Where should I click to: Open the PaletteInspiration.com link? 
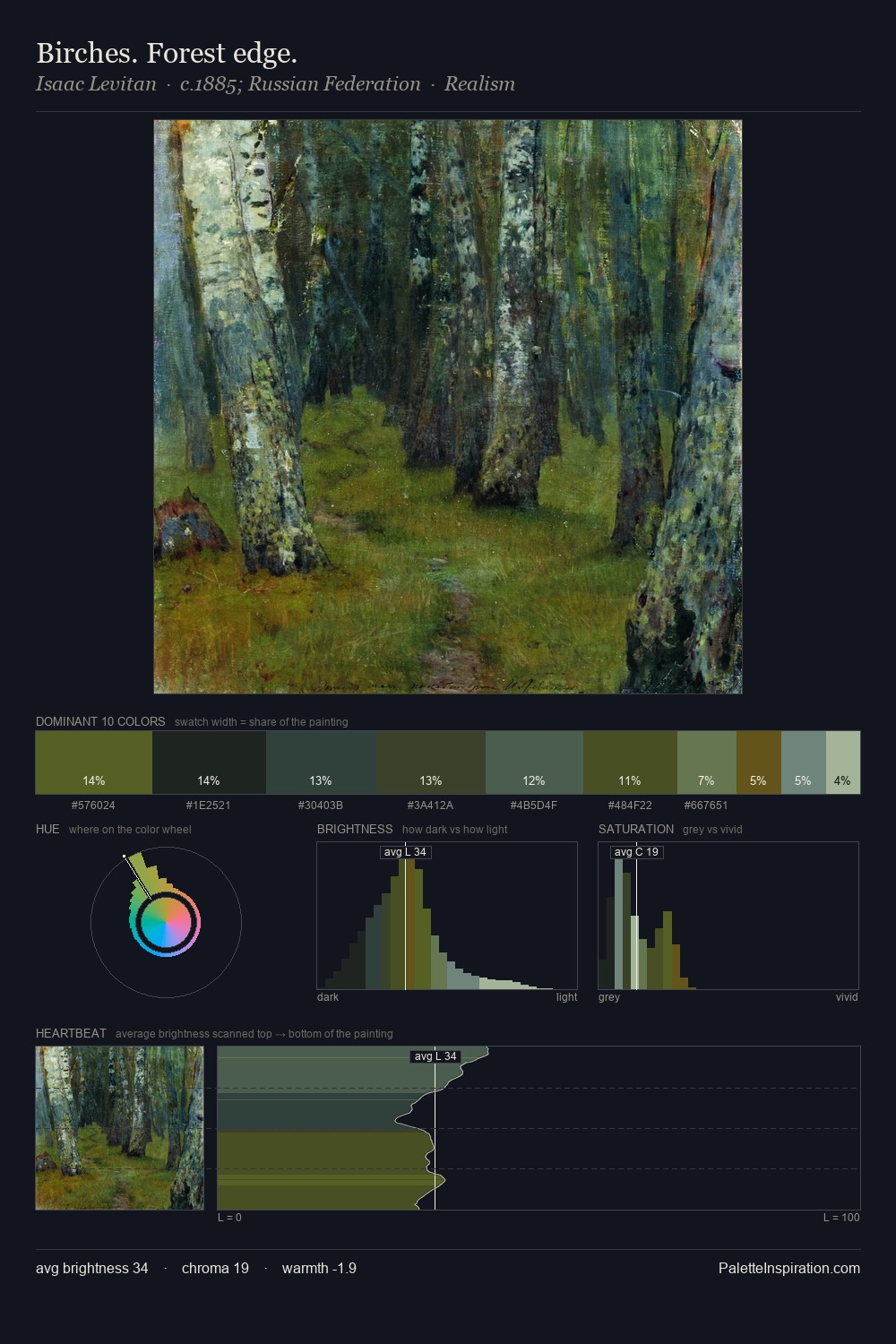[x=789, y=1269]
